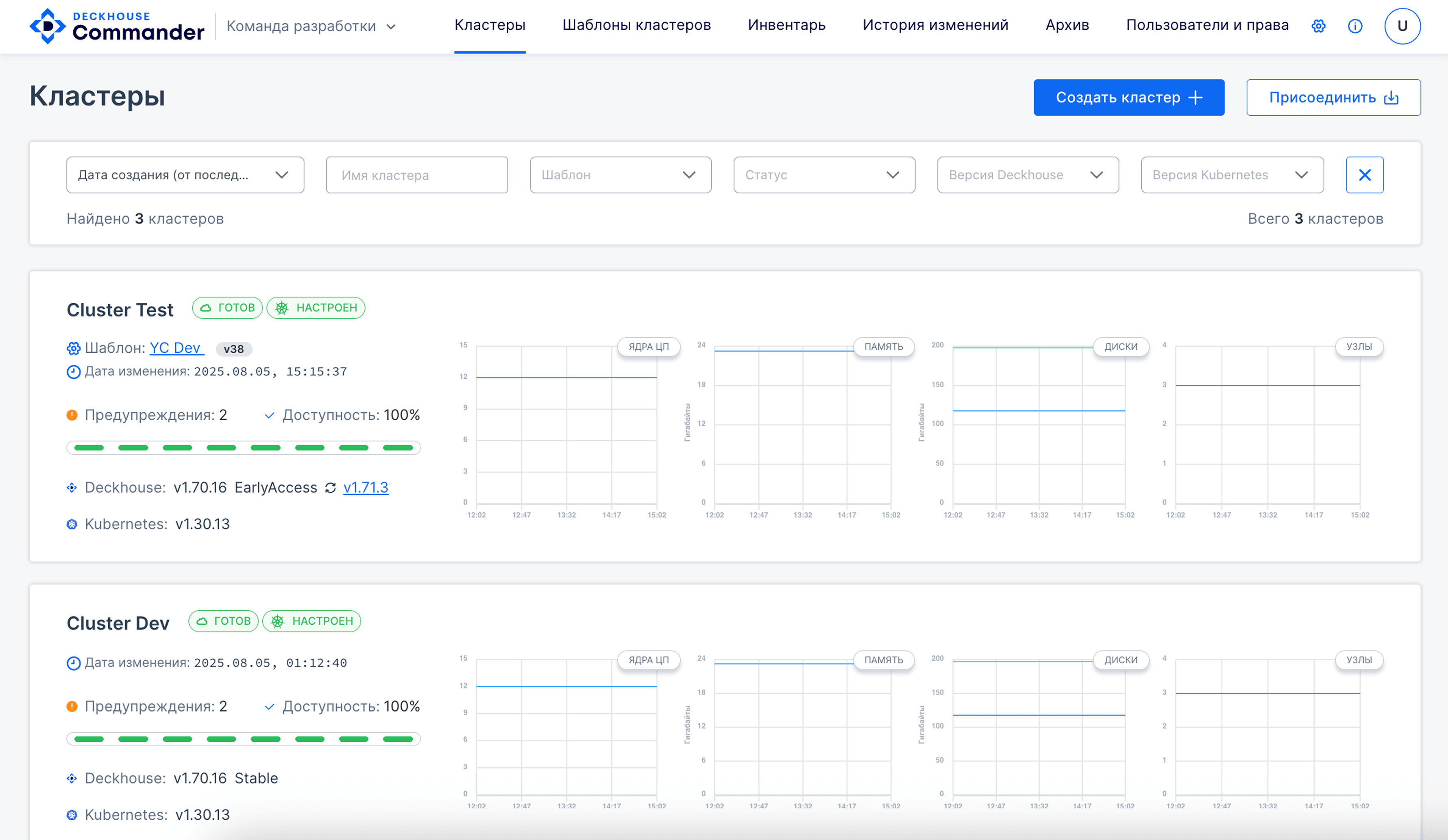Click the ДИСКИ chart of Cluster Dev
The image size is (1448, 840).
[x=1039, y=728]
